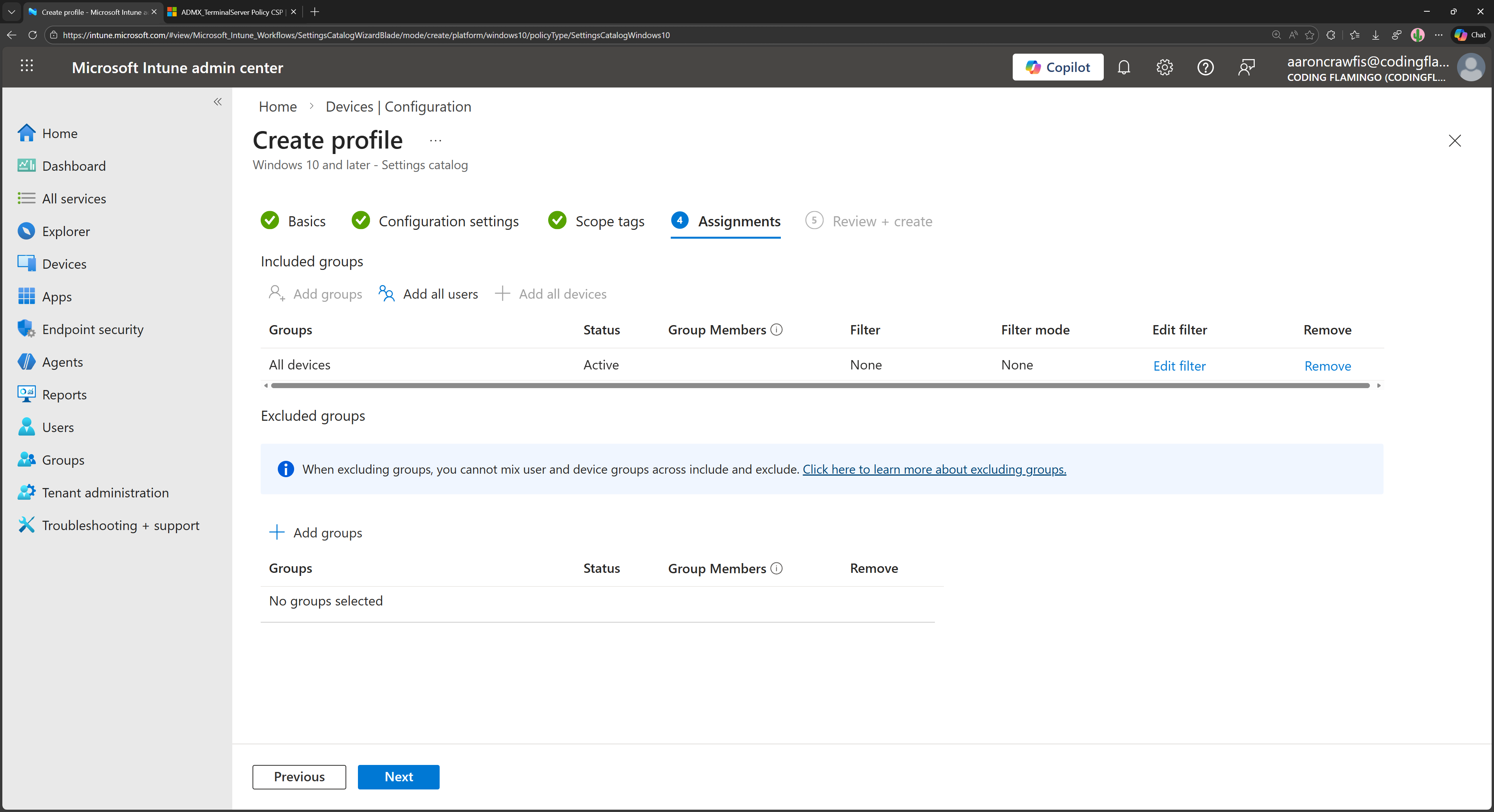Open Copilot in the Intune admin center
Screen dimensions: 1494x812
click(x=1057, y=66)
